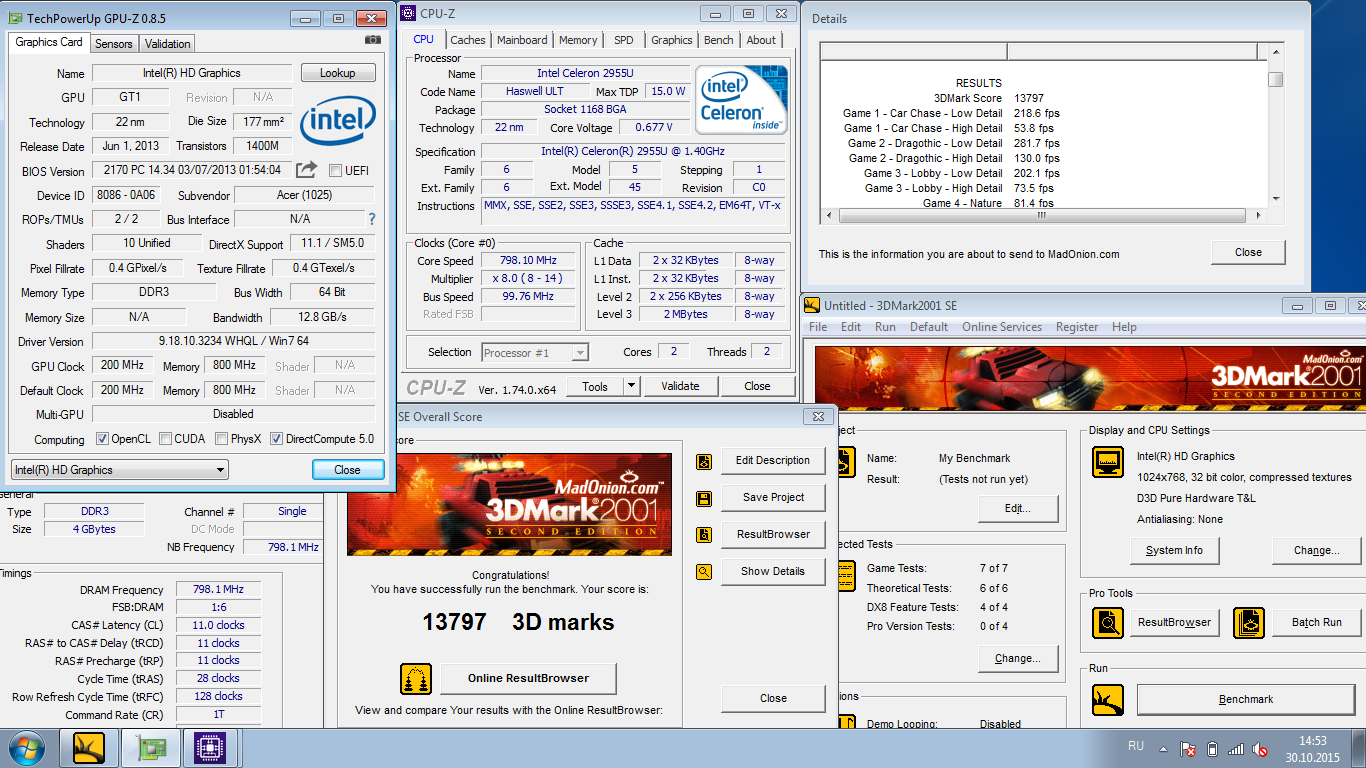This screenshot has width=1366, height=768.
Task: Click the network signal icon in system tray
Action: pos(1237,748)
